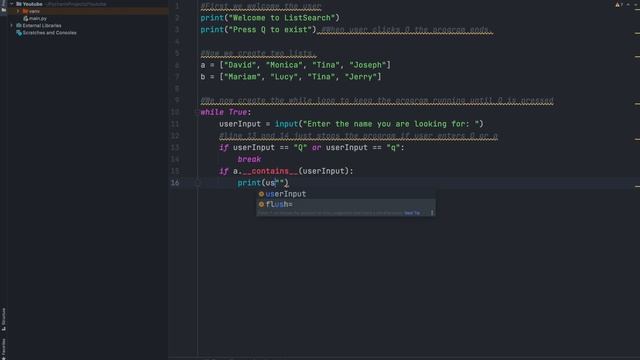
Task: Click the input("Enter the name...") call
Action: pyautogui.click(x=379, y=124)
